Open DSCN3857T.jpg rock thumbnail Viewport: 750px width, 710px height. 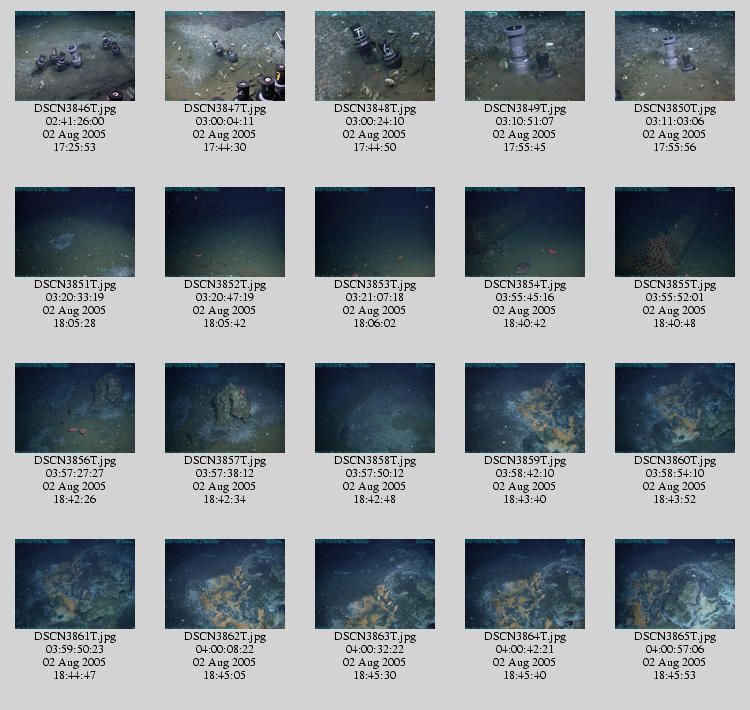click(225, 408)
